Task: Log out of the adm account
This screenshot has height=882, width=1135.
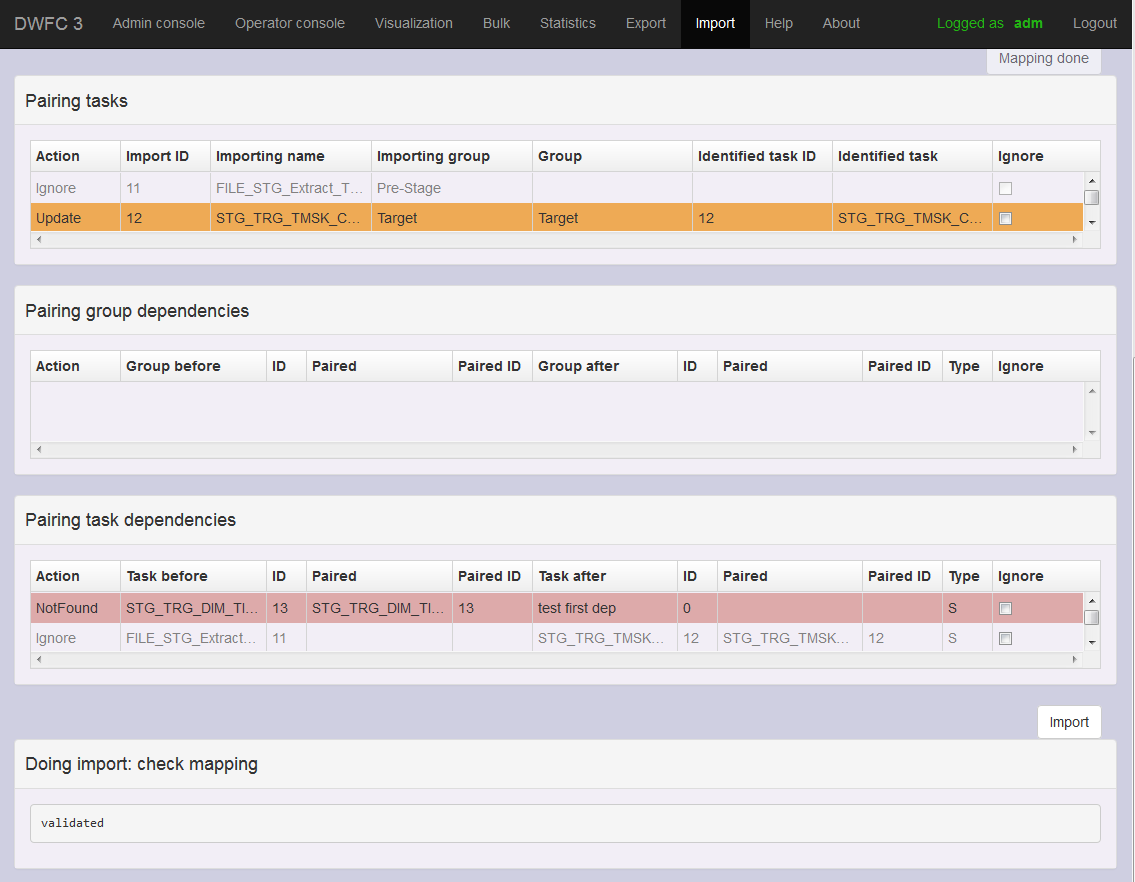Action: (1094, 23)
